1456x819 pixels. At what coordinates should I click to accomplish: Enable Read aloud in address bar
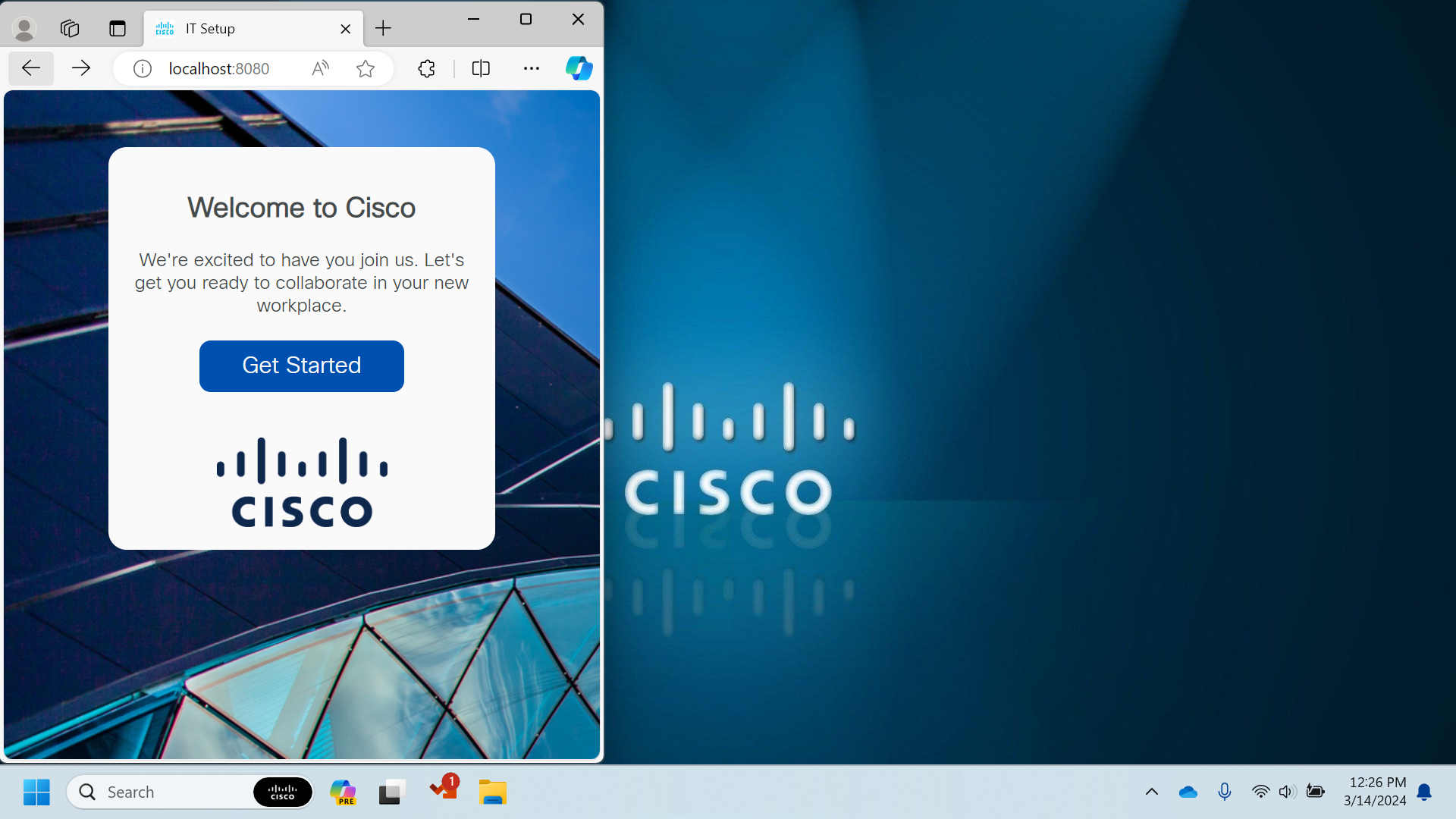[x=320, y=69]
